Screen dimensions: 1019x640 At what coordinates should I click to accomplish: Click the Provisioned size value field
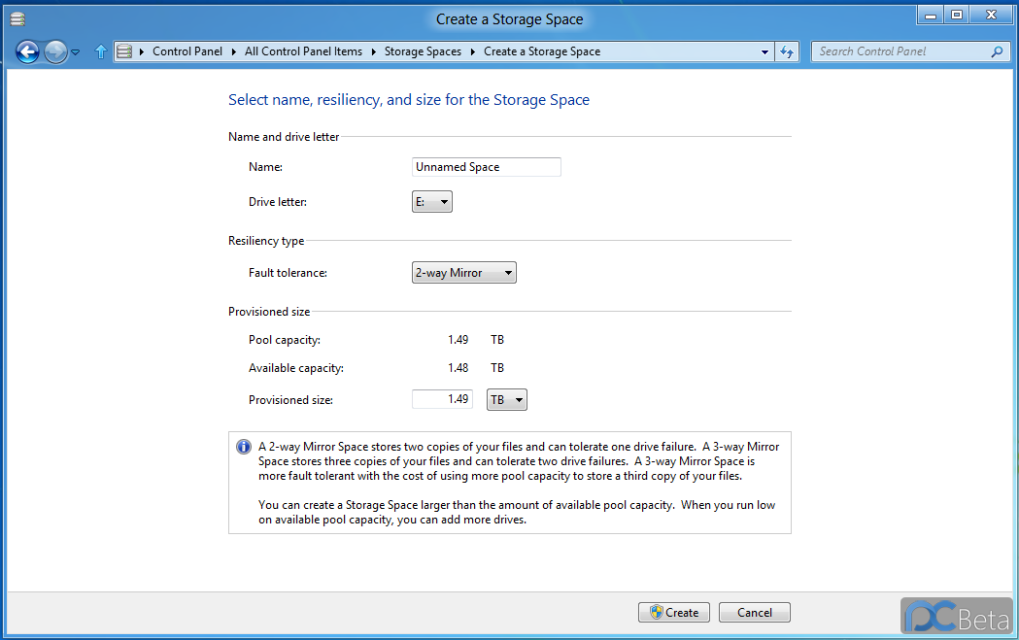pos(442,399)
